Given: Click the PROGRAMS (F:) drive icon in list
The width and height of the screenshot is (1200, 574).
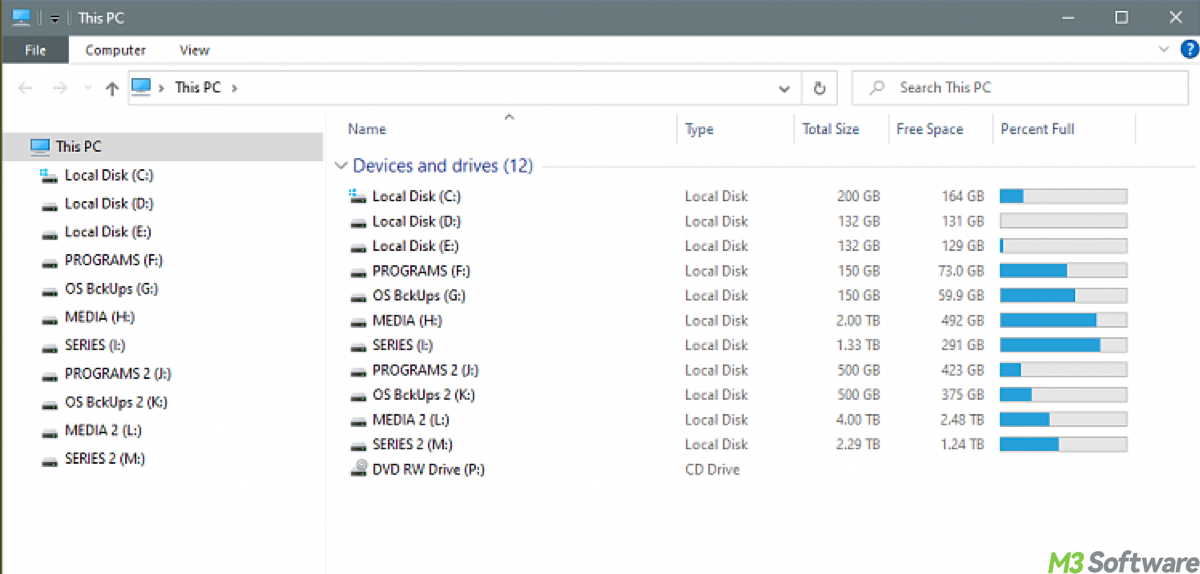Looking at the screenshot, I should coord(358,271).
